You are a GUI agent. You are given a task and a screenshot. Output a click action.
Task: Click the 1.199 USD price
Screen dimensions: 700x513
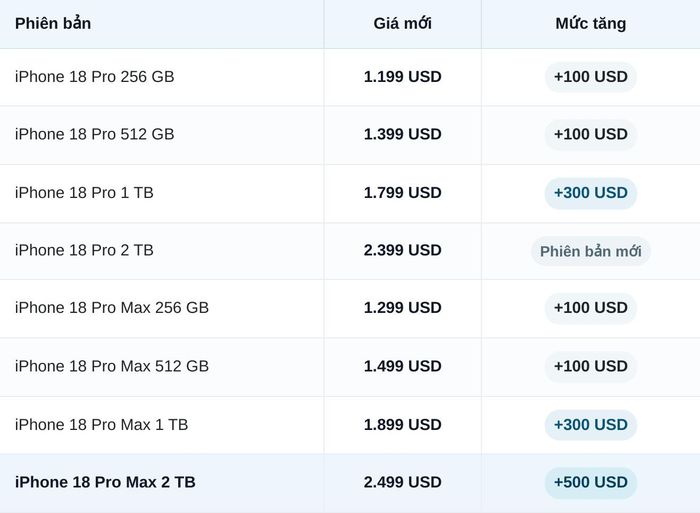(402, 77)
